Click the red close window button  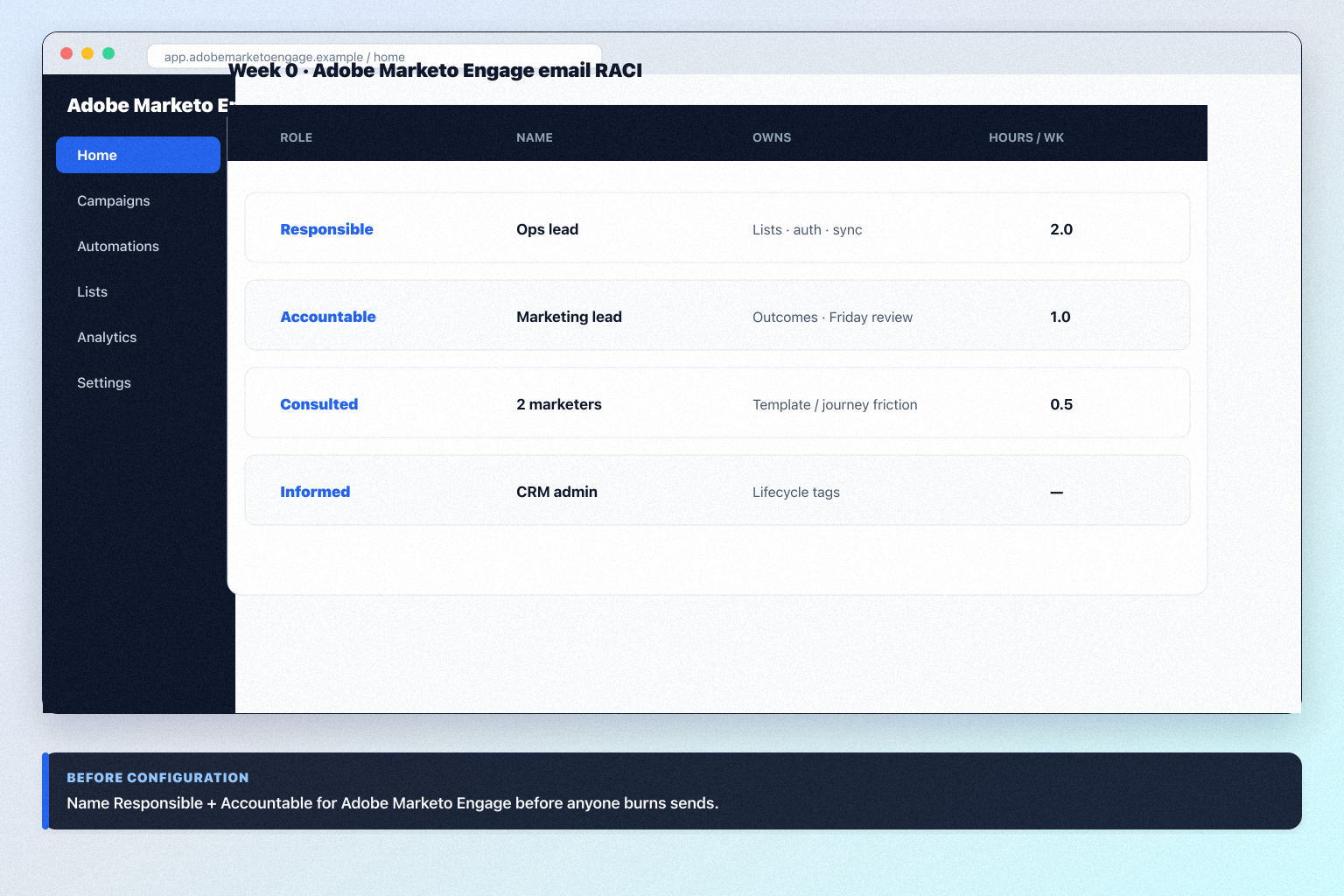point(66,53)
